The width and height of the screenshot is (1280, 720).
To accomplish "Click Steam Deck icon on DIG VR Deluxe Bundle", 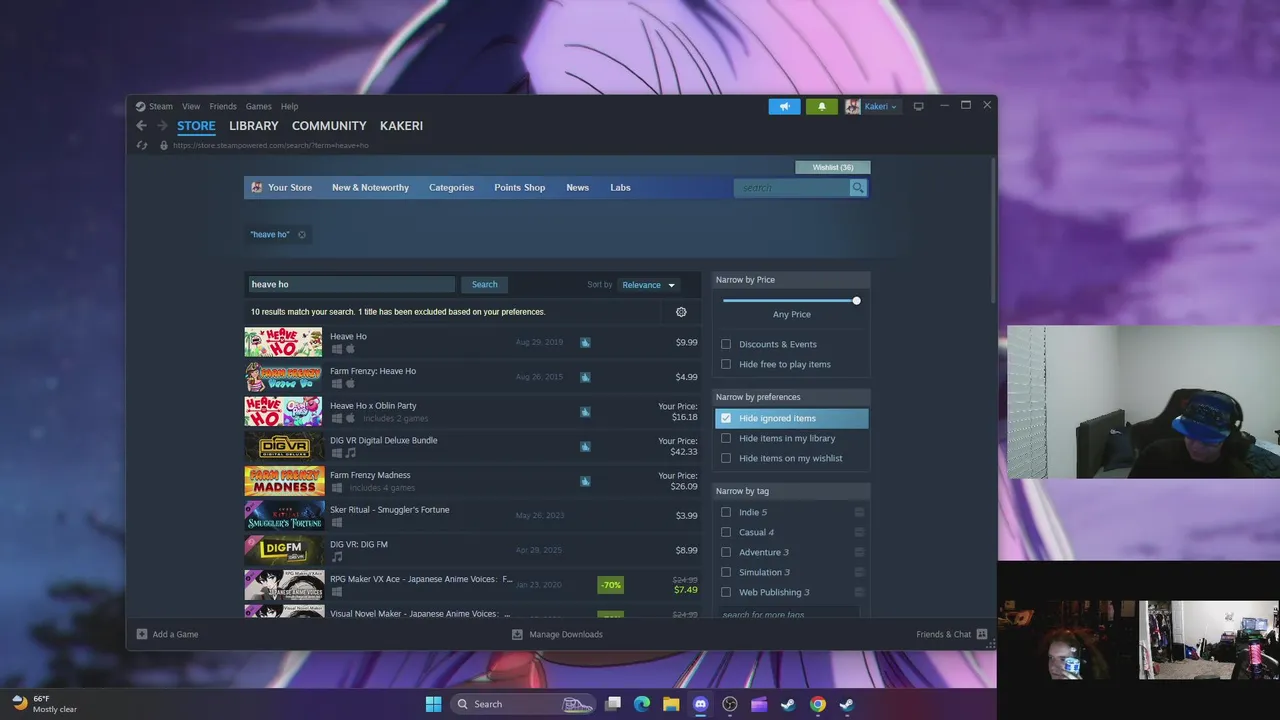I will (x=585, y=446).
